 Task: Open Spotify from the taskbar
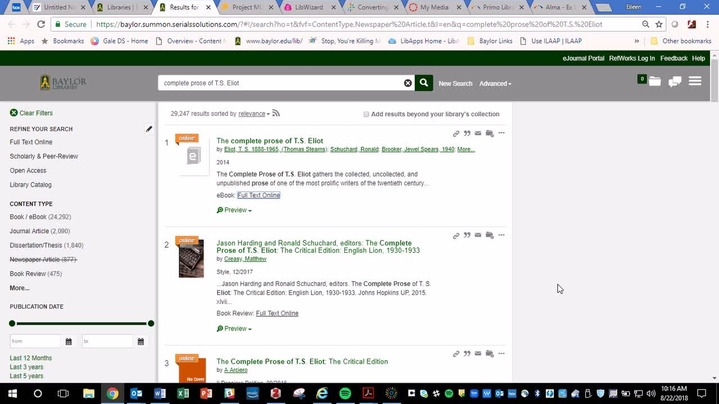click(345, 393)
